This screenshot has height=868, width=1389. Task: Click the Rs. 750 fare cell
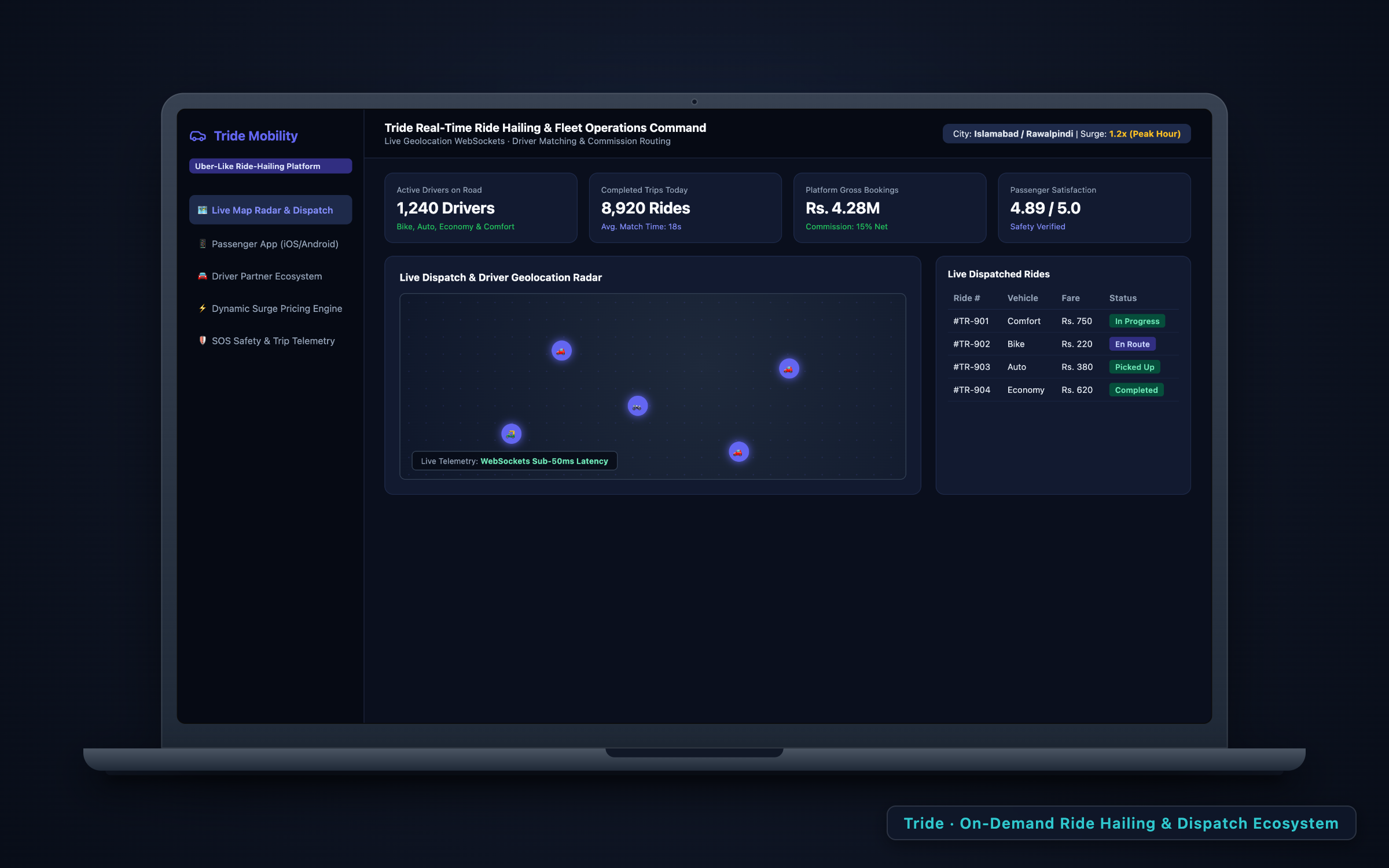pos(1076,321)
